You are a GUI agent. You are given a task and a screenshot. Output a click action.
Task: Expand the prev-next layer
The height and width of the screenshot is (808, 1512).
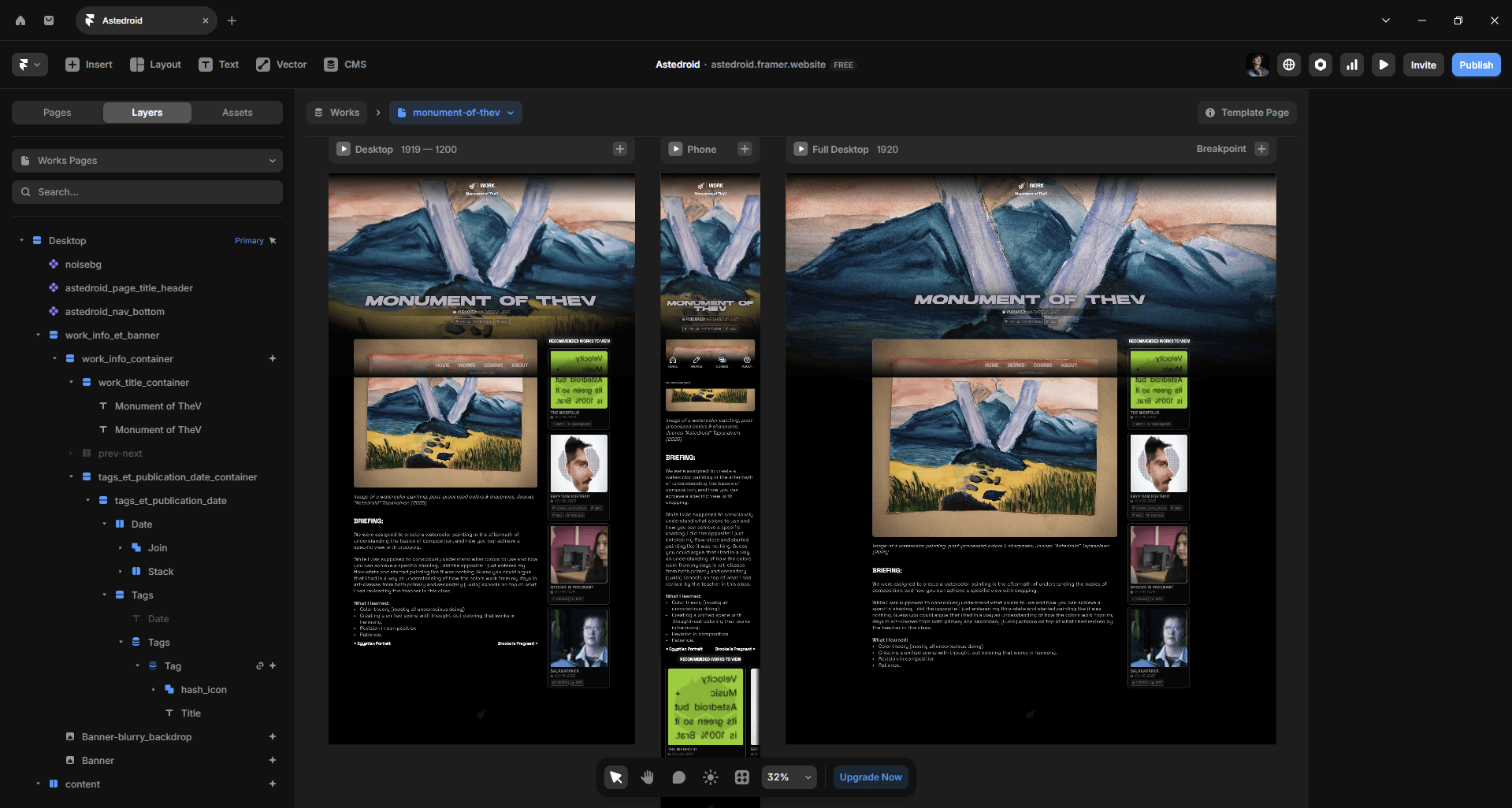coord(71,454)
